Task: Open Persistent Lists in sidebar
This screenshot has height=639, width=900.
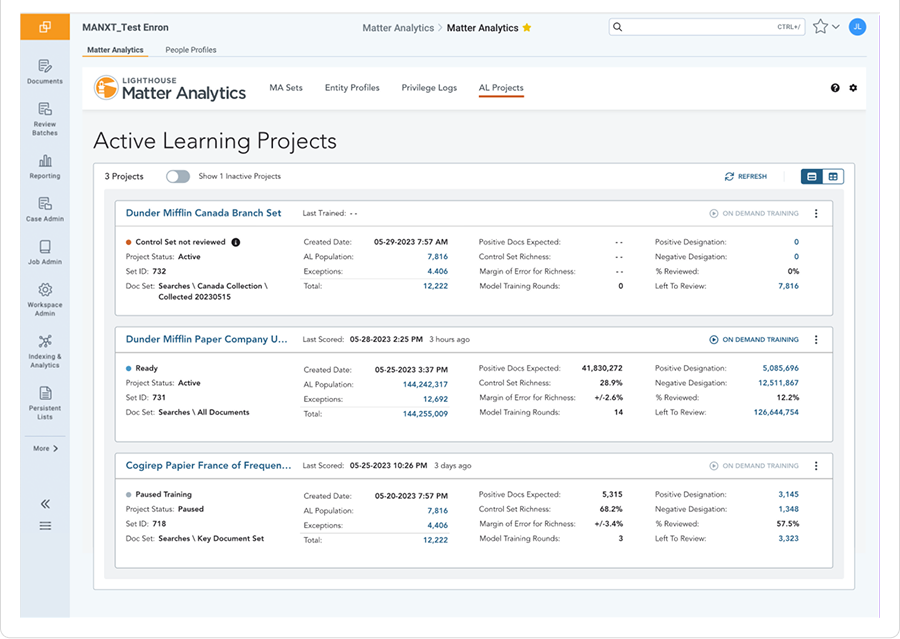Action: coord(45,402)
